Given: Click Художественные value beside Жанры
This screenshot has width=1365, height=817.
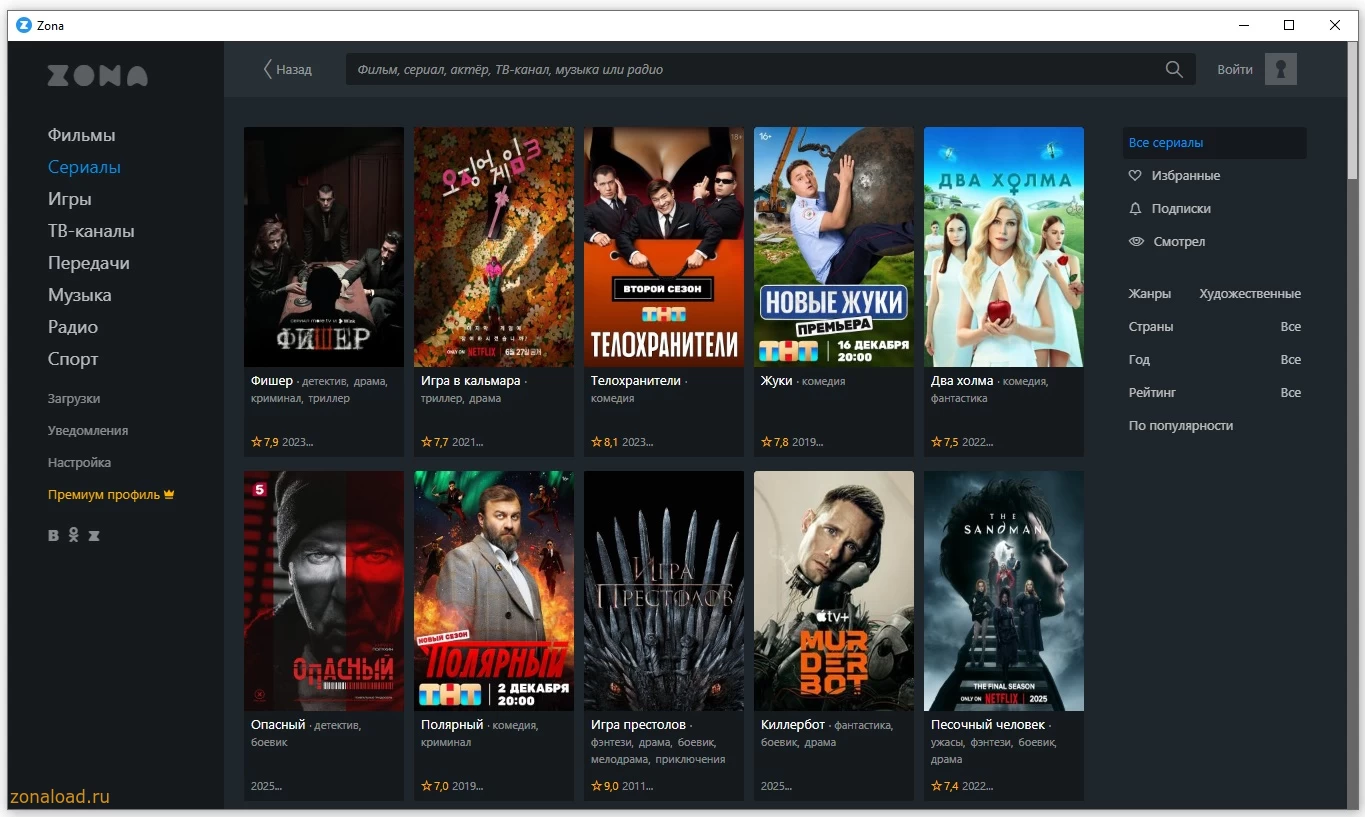Looking at the screenshot, I should 1250,294.
